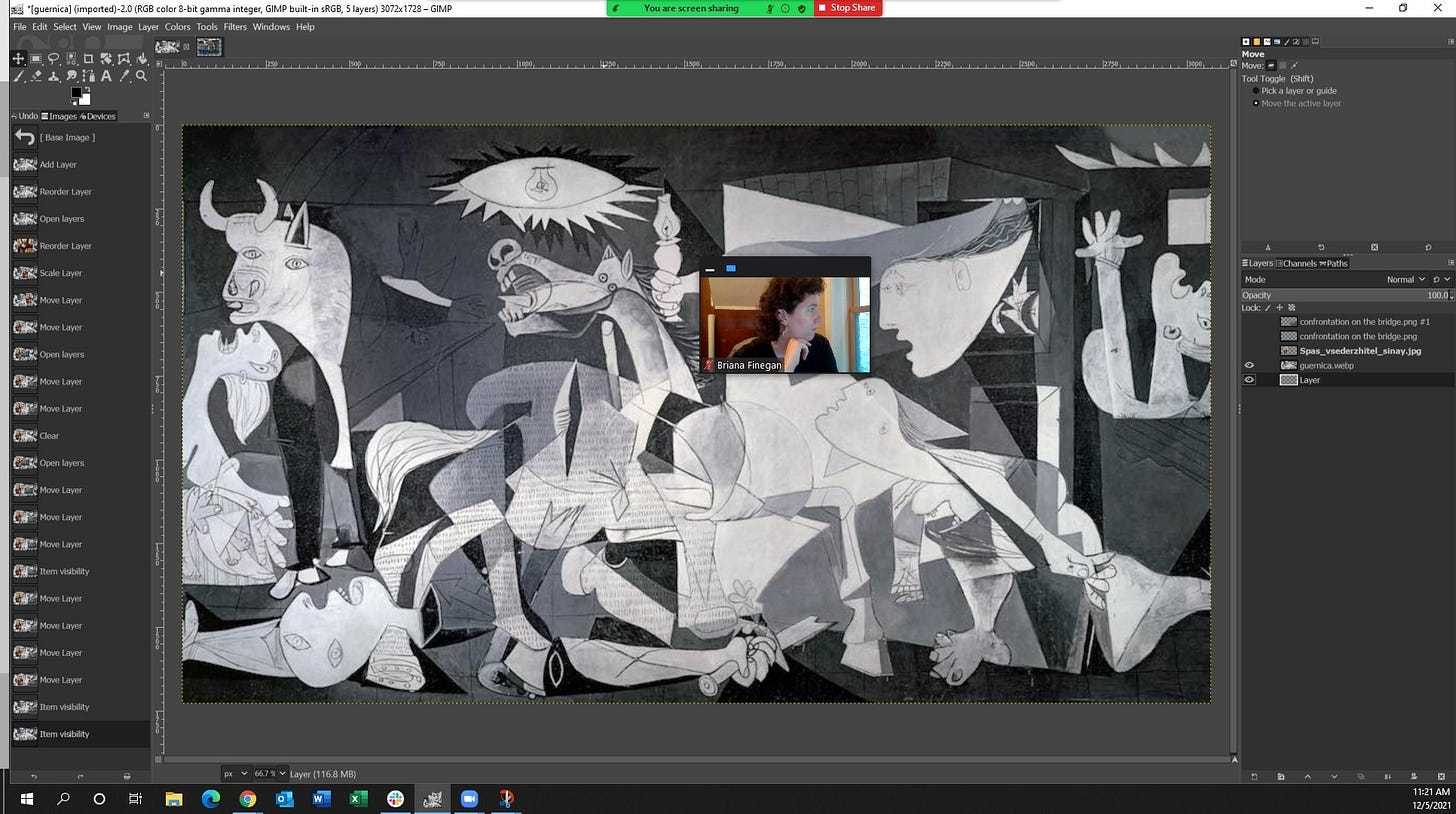Jump to 'Scale Layer' undo history step

(x=81, y=273)
